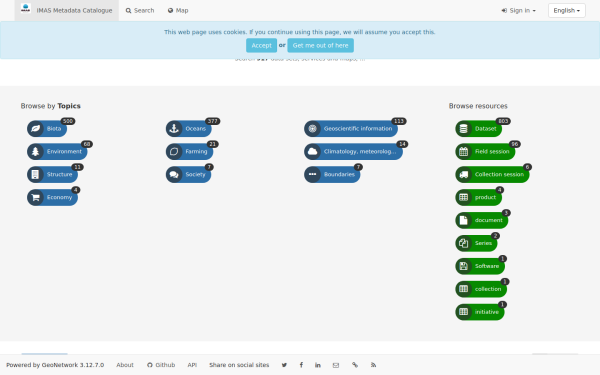Viewport: 600px width, 375px height.
Task: Open the Github footer link
Action: tap(161, 365)
